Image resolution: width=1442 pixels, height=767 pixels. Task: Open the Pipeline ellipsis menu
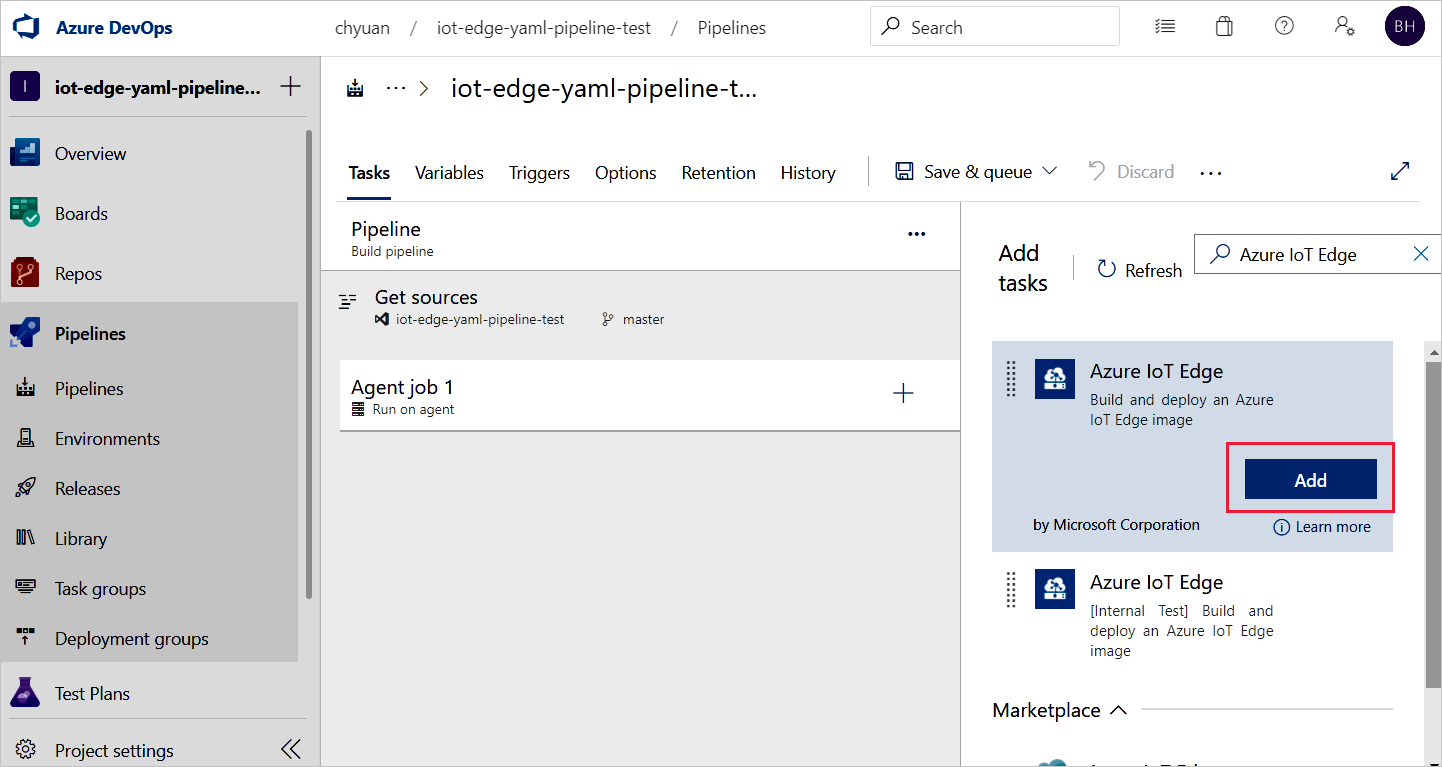pos(916,234)
